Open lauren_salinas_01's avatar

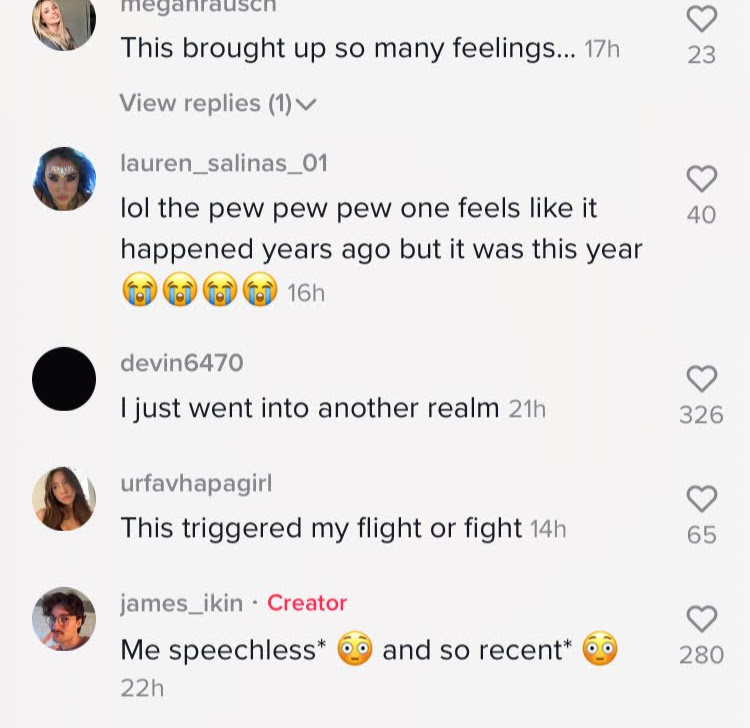(64, 179)
